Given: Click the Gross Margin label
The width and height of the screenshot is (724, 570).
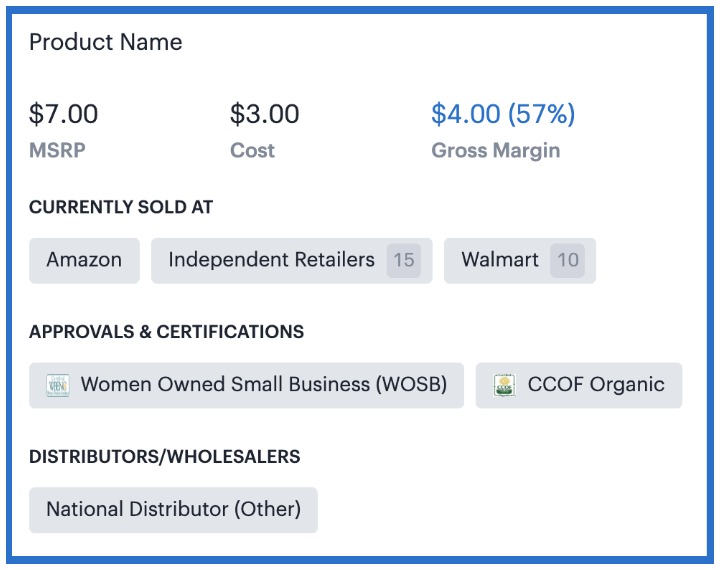Looking at the screenshot, I should tap(495, 151).
